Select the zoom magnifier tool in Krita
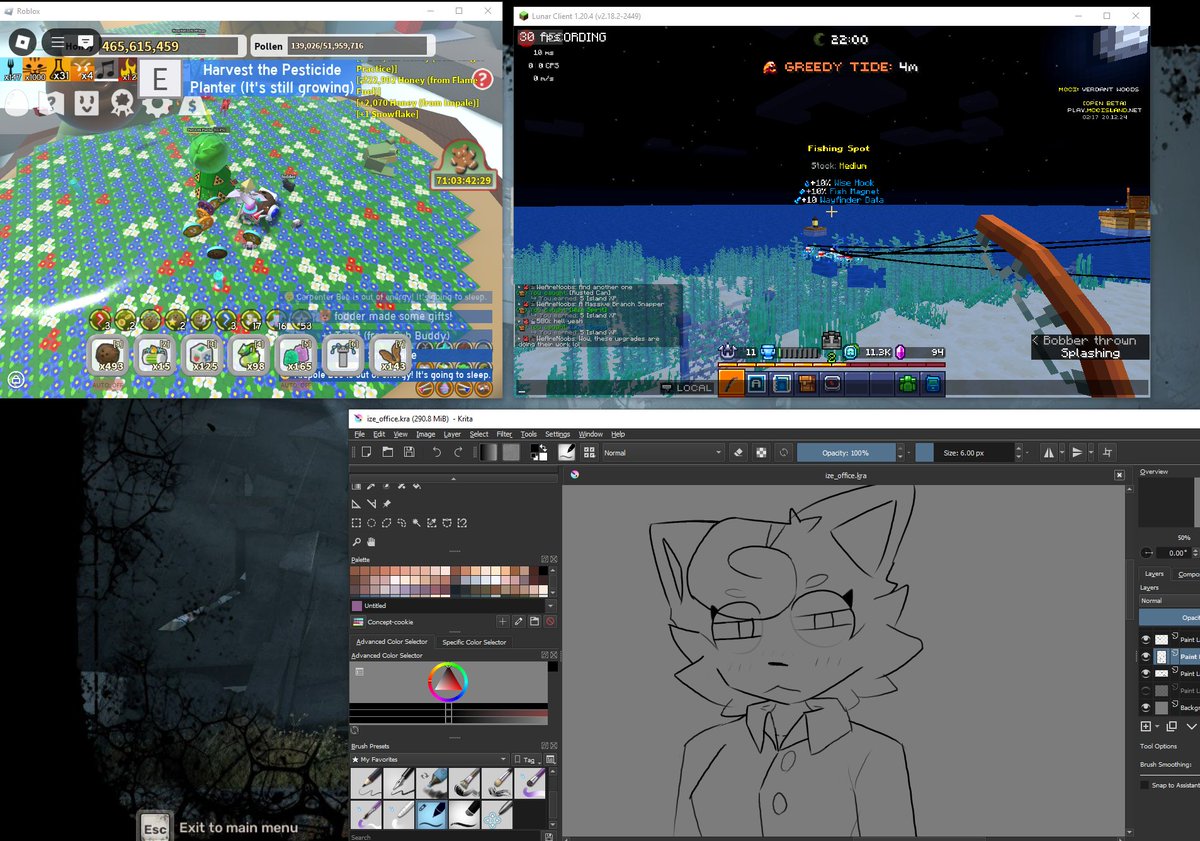Viewport: 1200px width, 841px height. [x=356, y=541]
